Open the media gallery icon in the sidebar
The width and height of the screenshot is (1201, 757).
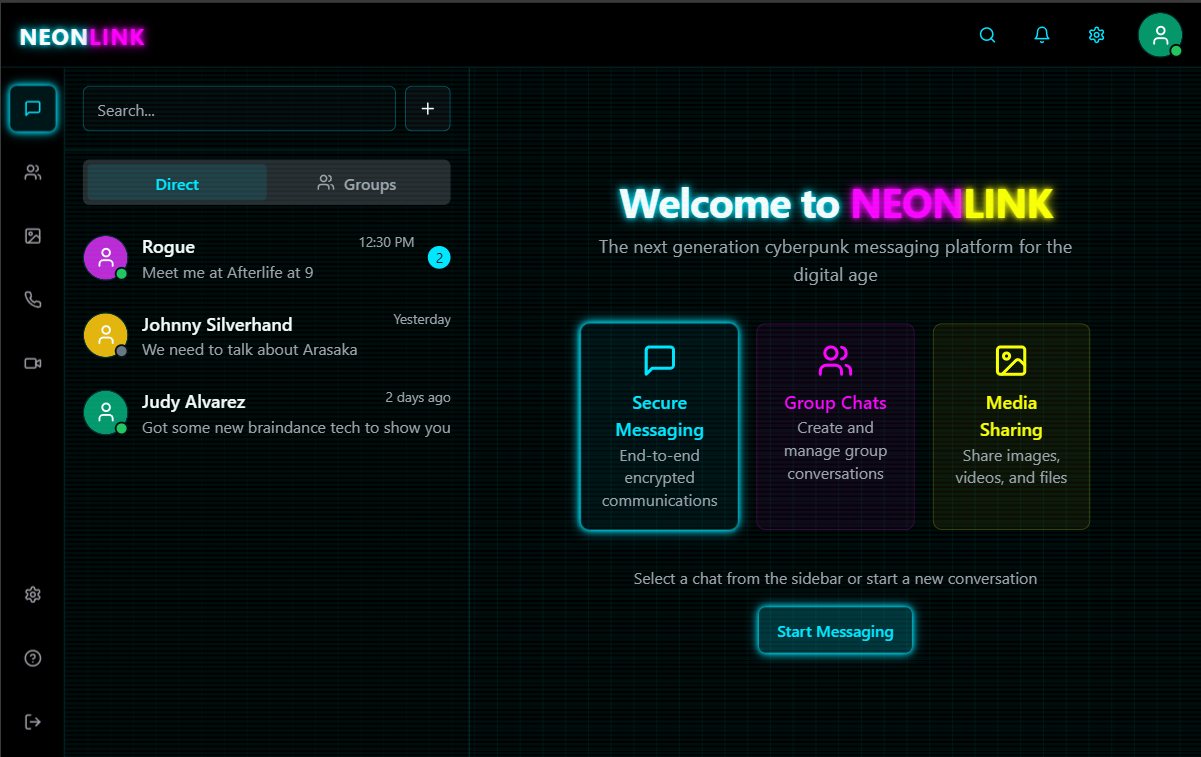click(x=33, y=236)
